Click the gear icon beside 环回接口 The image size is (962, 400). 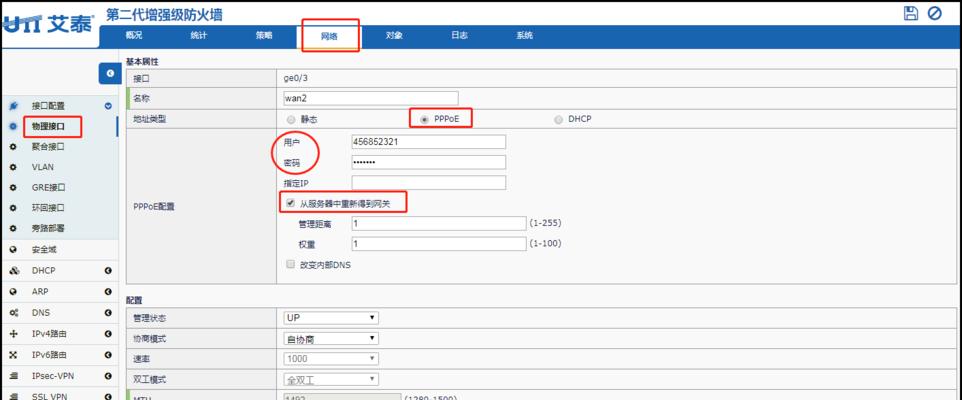coord(13,207)
